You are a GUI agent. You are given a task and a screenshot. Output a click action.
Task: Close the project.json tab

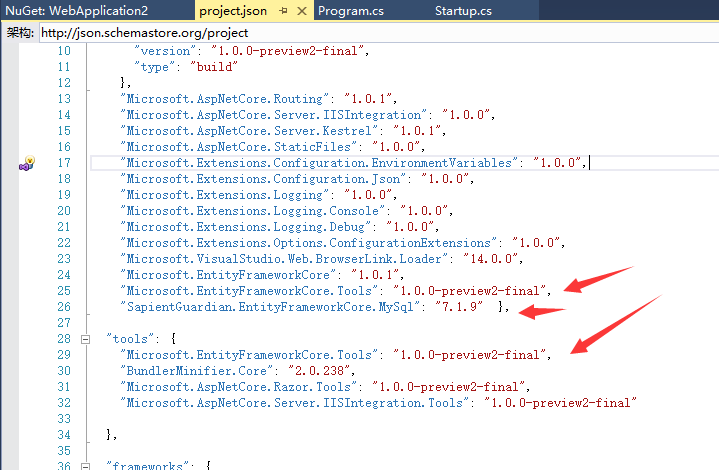[302, 11]
